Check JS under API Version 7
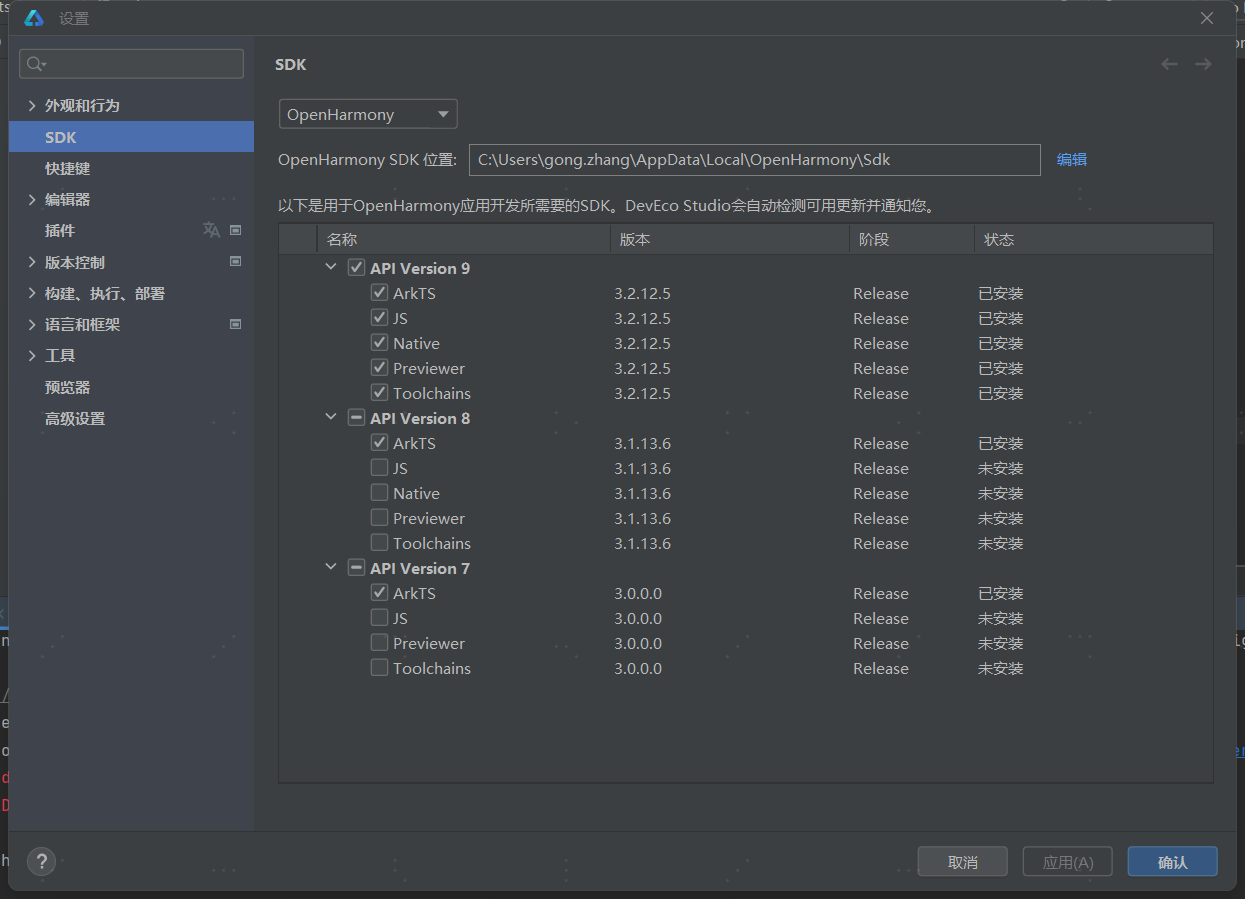 pyautogui.click(x=379, y=618)
